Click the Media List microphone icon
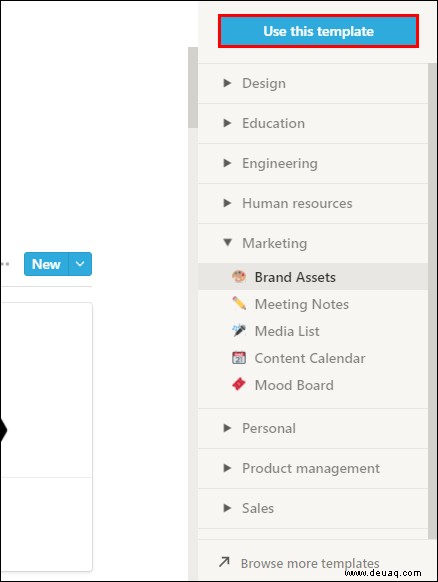This screenshot has width=438, height=582. pos(239,330)
